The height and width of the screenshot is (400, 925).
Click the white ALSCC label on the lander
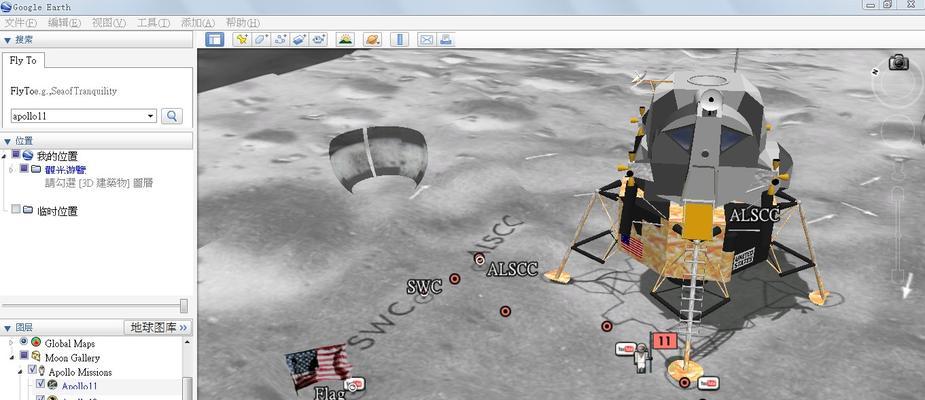[x=754, y=215]
